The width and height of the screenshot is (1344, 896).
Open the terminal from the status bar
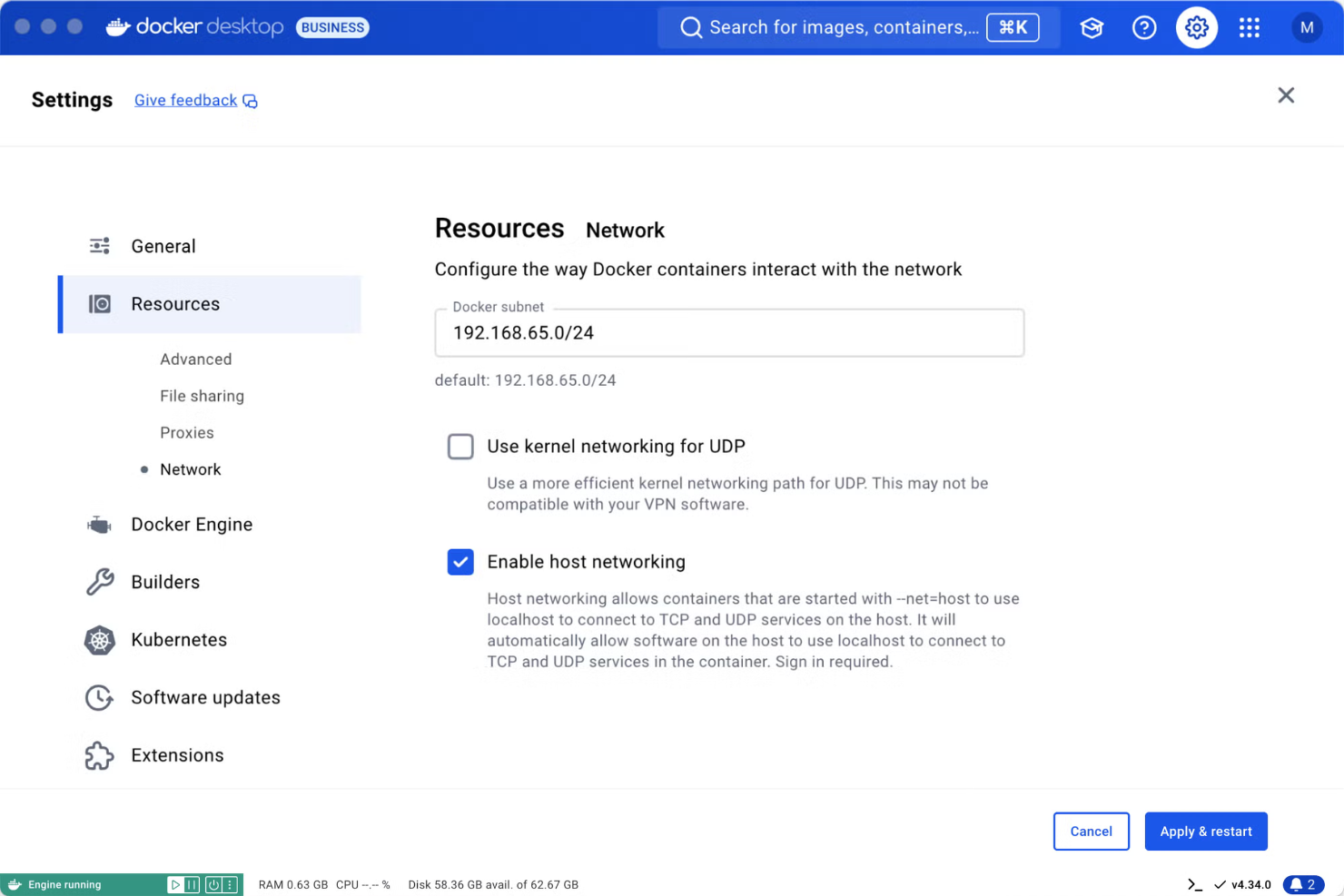pos(1194,883)
